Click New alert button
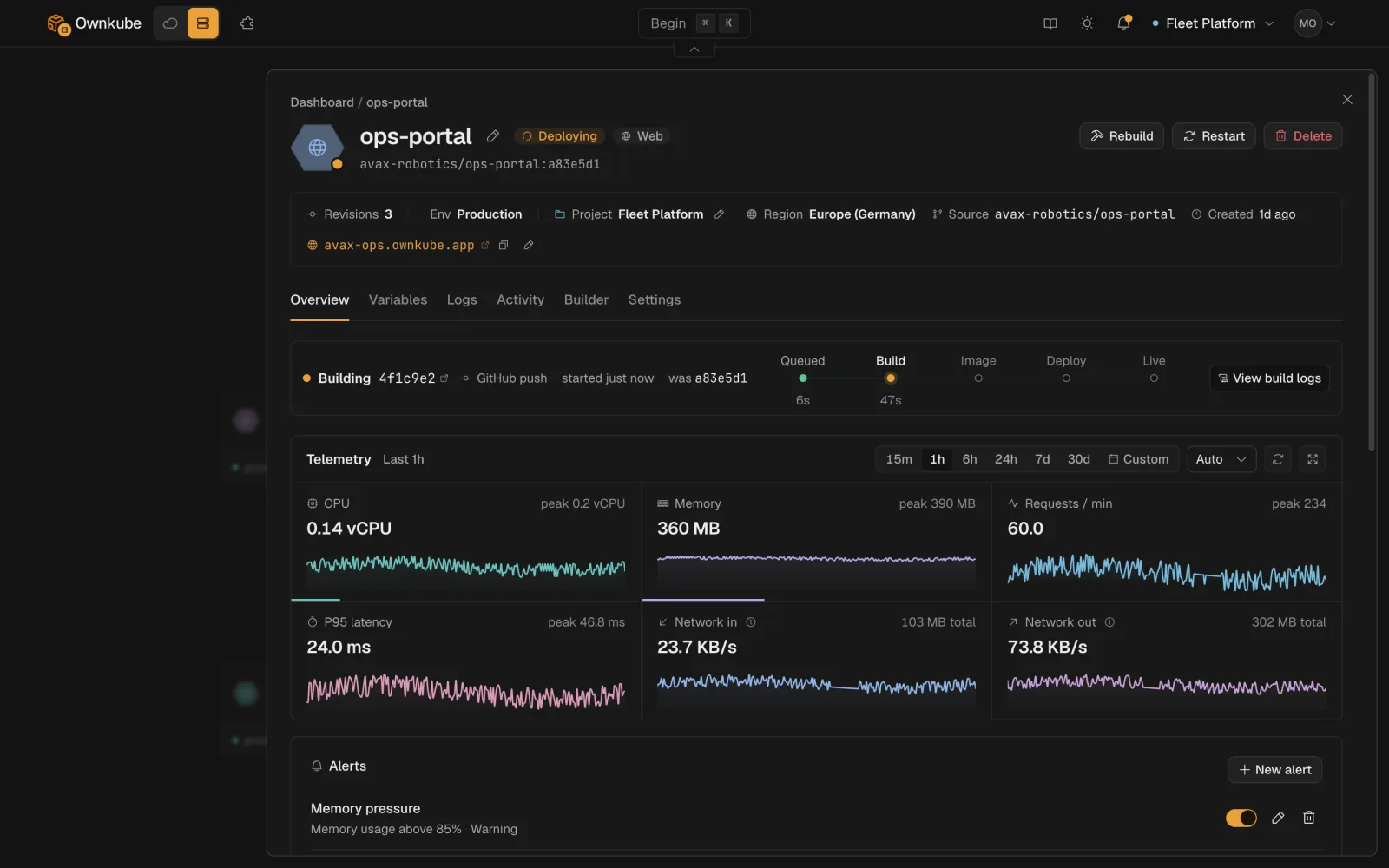The height and width of the screenshot is (868, 1389). click(1274, 770)
